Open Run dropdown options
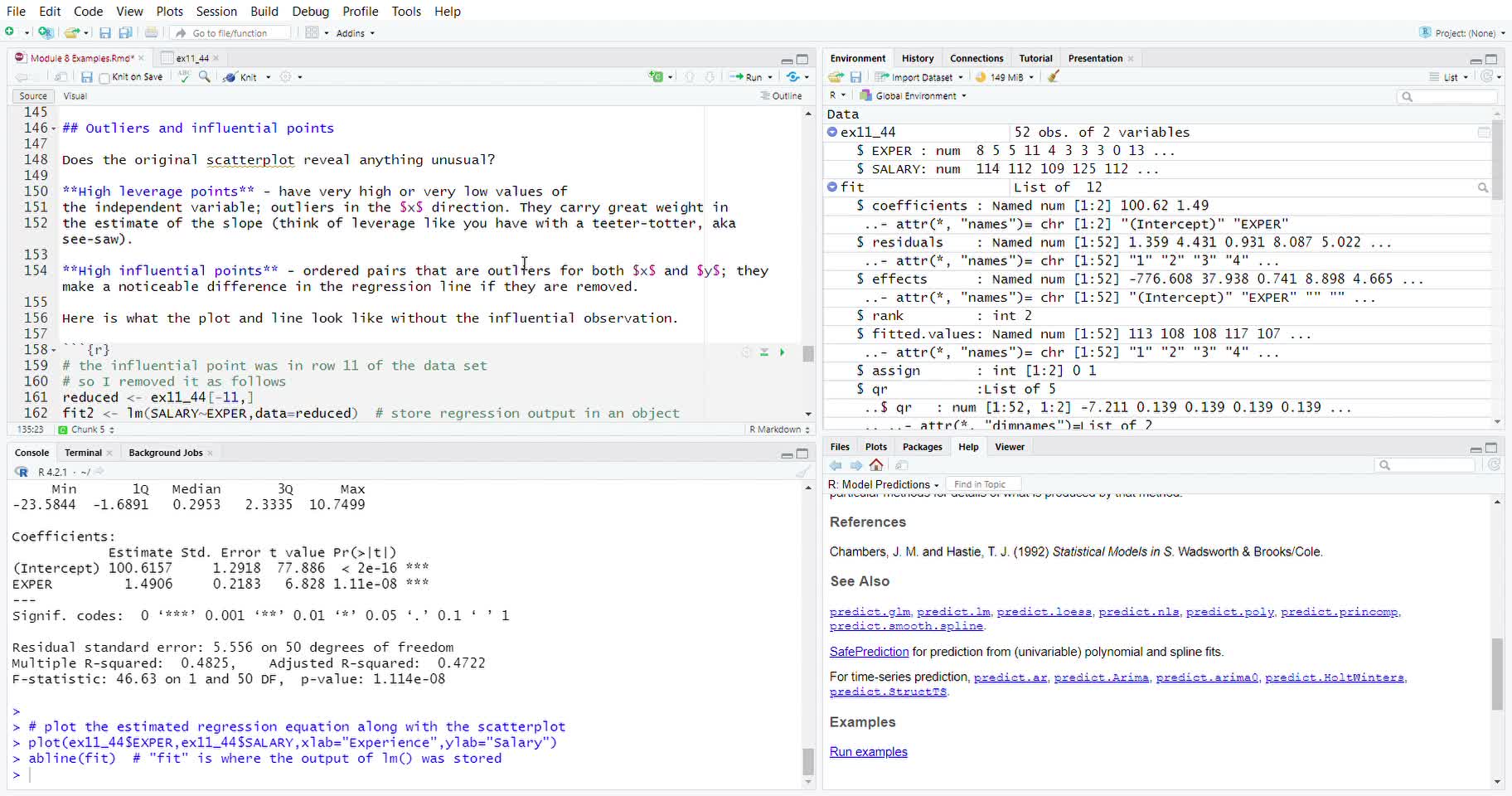The width and height of the screenshot is (1512, 796). click(x=770, y=77)
